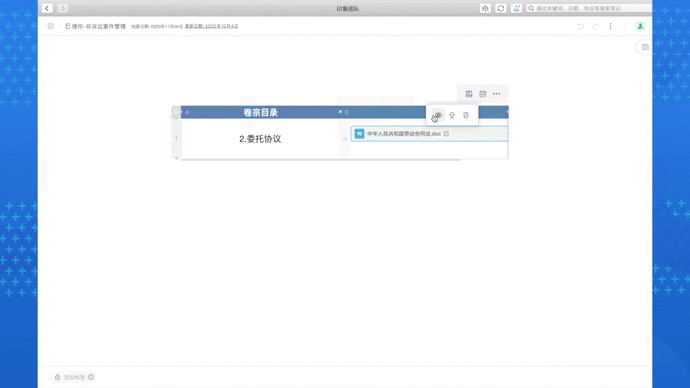
Task: Click the redo arrow
Action: coord(595,26)
